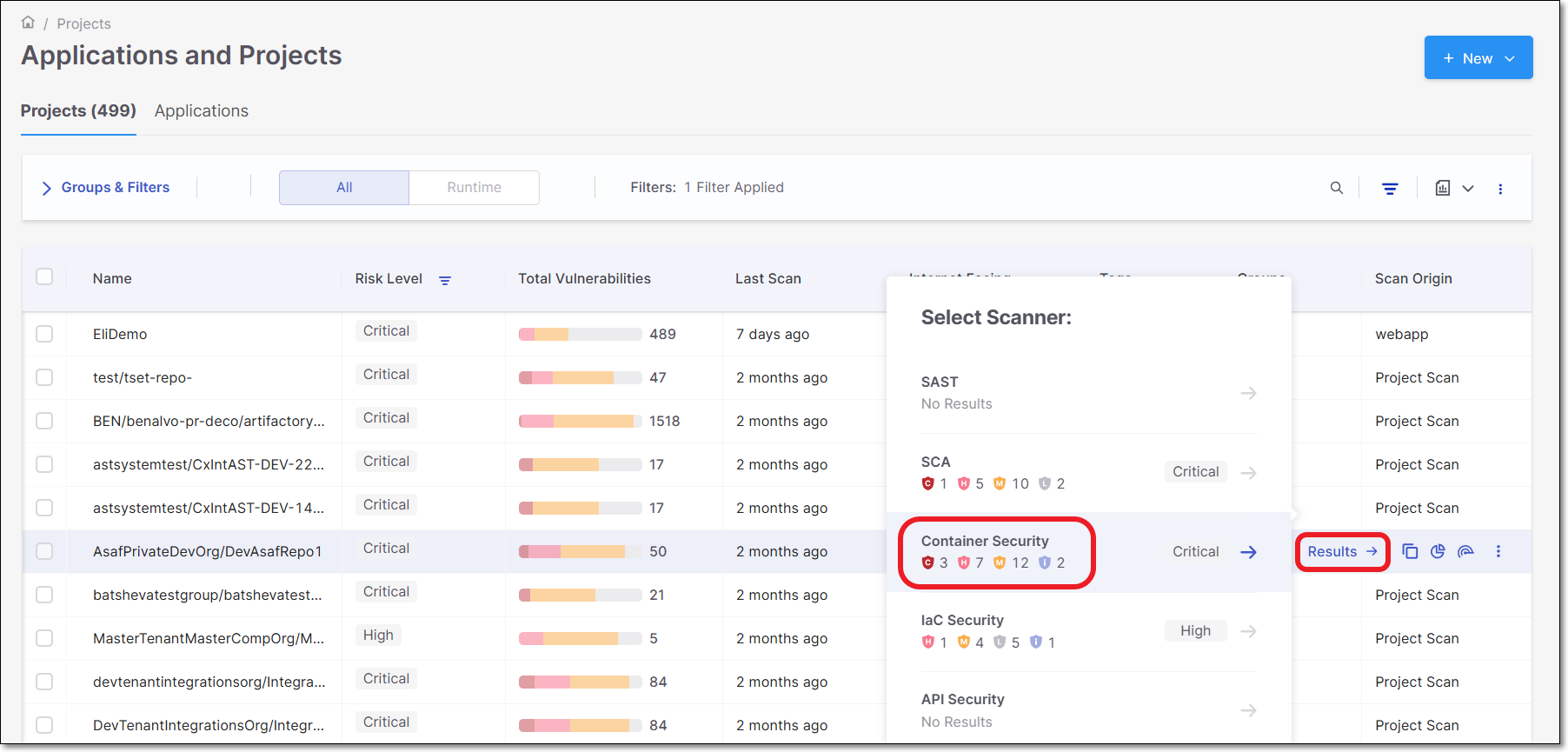This screenshot has height=752, width=1568.
Task: Click the Projects breadcrumb link
Action: 84,23
